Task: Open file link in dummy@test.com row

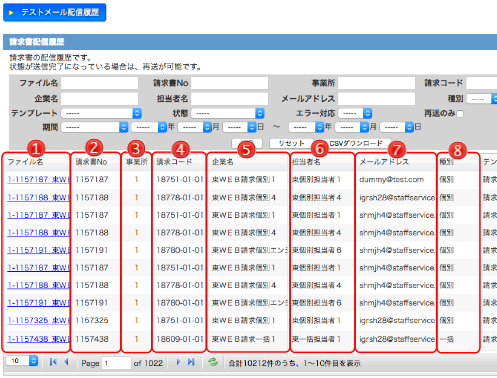Action: [38, 180]
